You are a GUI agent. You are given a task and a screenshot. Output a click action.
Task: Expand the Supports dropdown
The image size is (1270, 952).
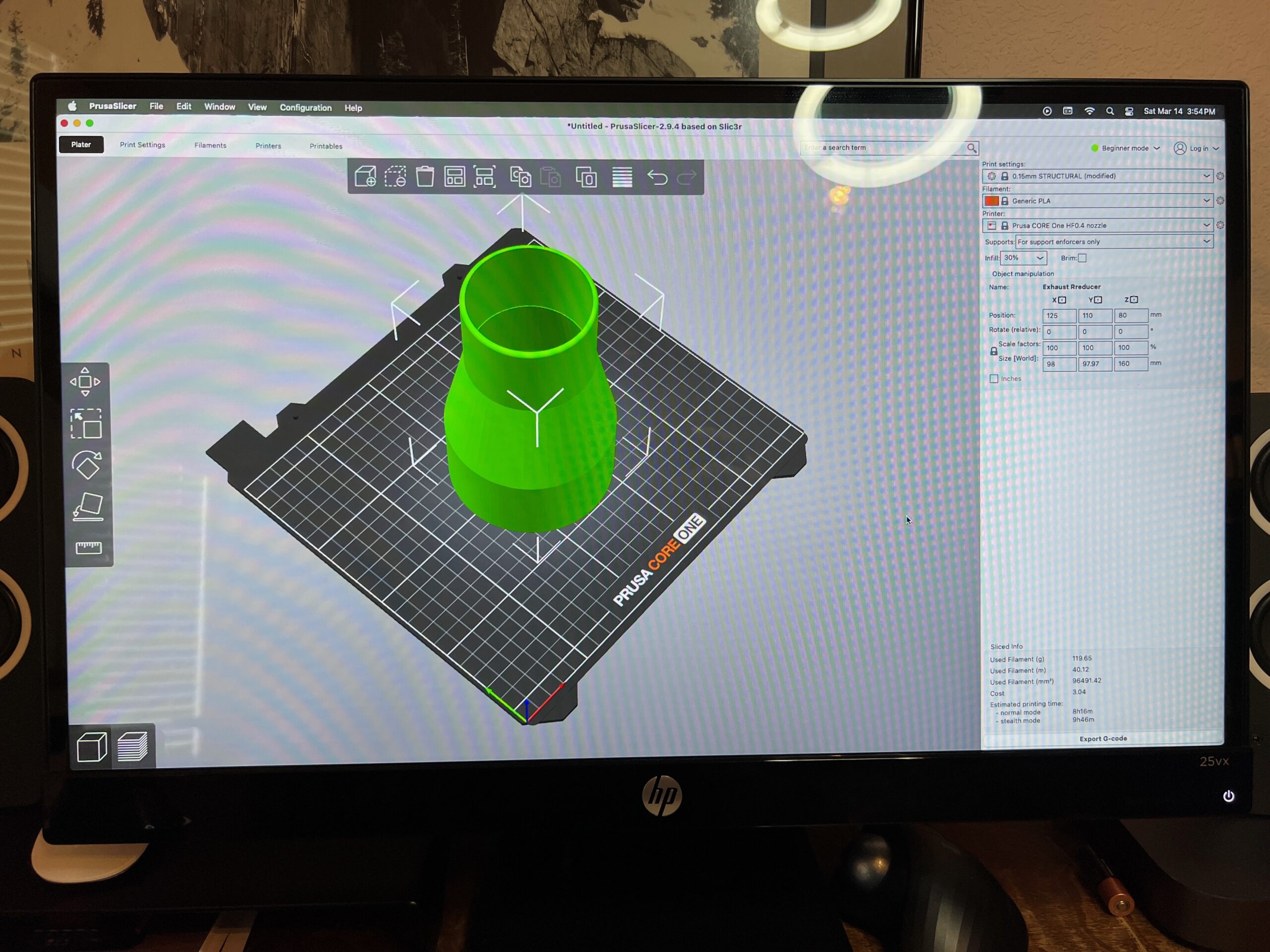point(1113,241)
